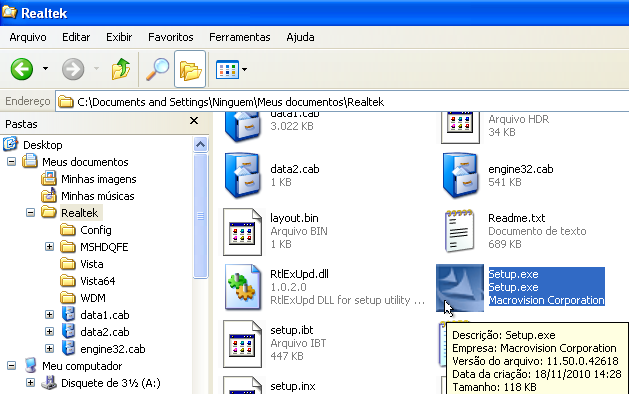The image size is (629, 394).
Task: Click the highlighted Setup.exe file name
Action: point(513,274)
